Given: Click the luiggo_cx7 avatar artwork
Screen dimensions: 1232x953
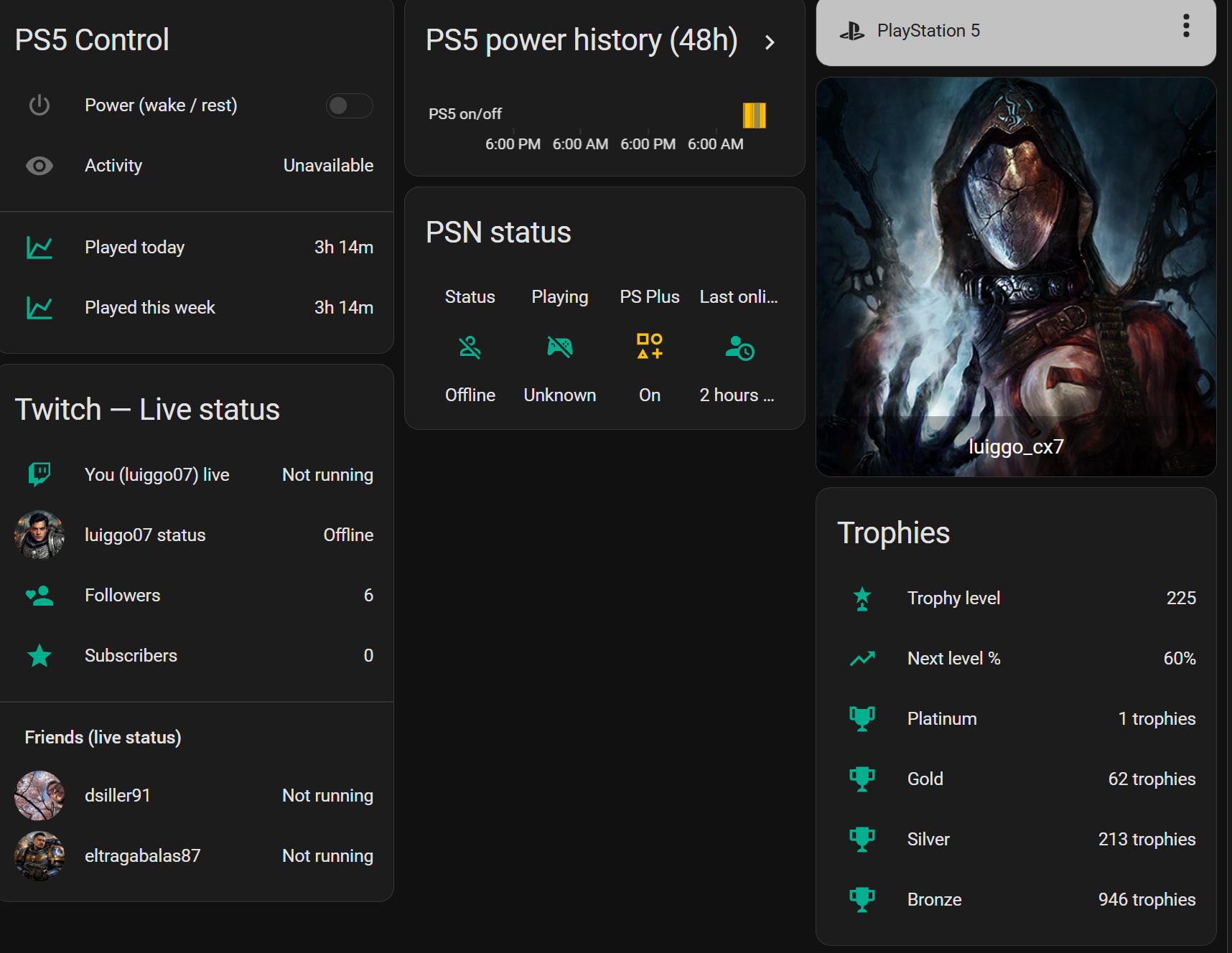Looking at the screenshot, I should click(1016, 277).
